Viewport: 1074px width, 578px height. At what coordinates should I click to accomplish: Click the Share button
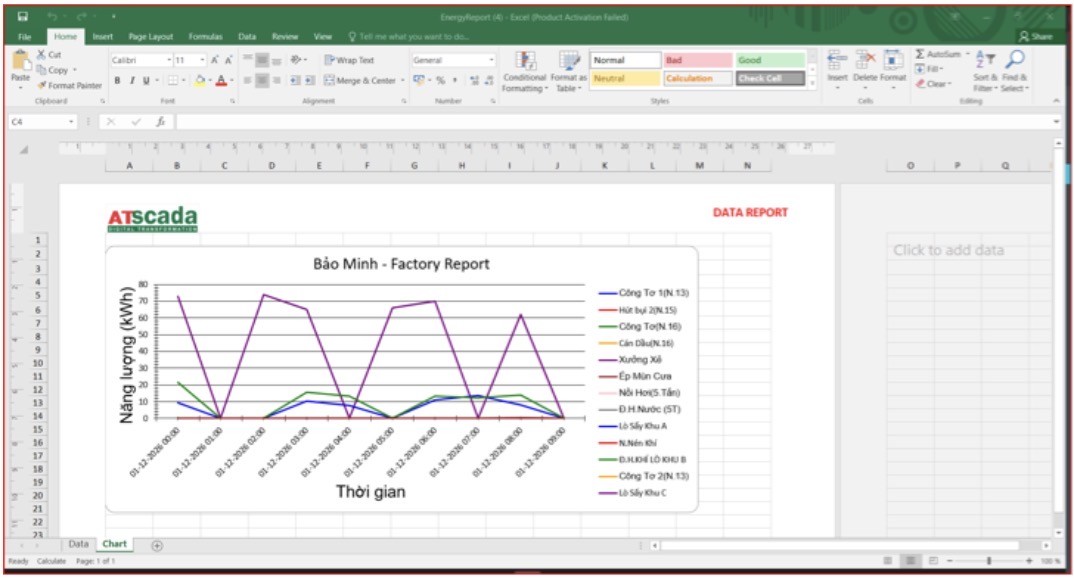pos(1035,36)
